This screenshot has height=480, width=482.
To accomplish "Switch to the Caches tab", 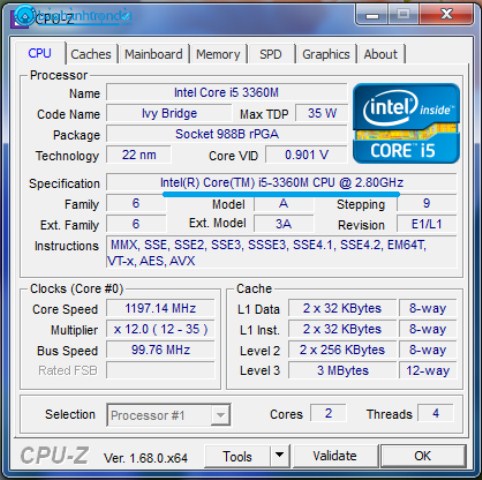I will pyautogui.click(x=91, y=54).
